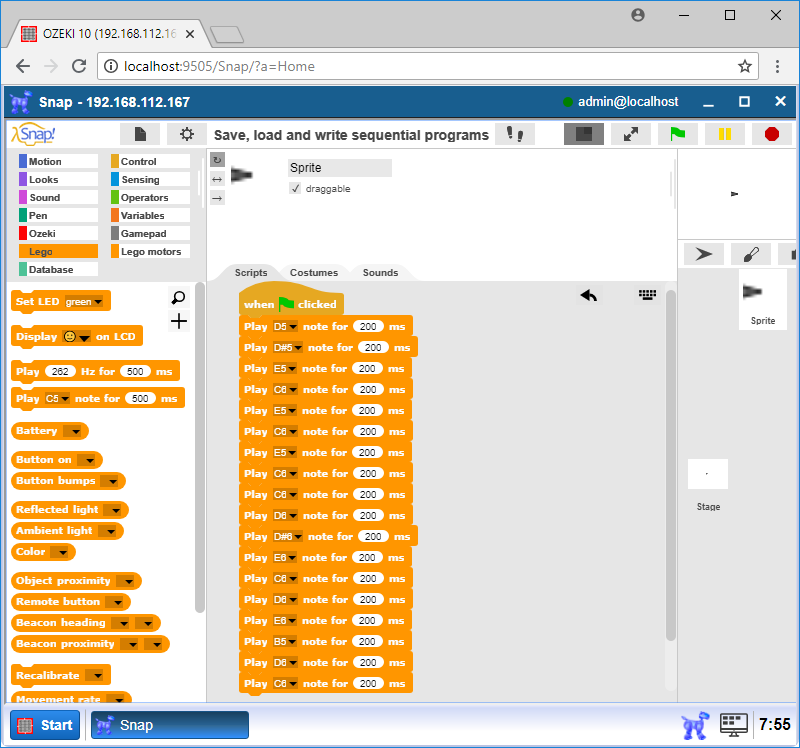Select the don't rotate style arrow

pyautogui.click(x=217, y=198)
